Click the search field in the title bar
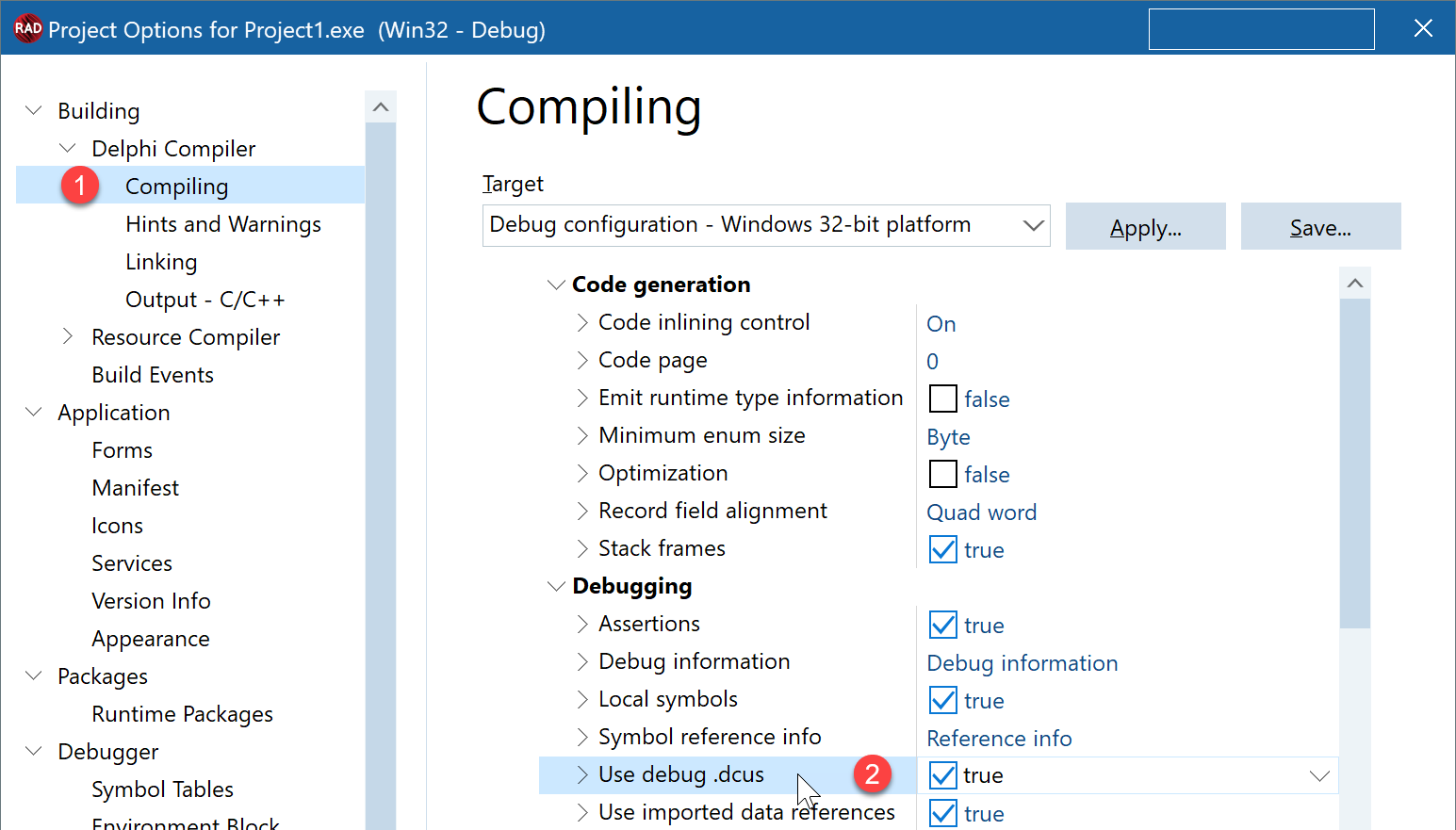This screenshot has height=830, width=1456. [1261, 28]
